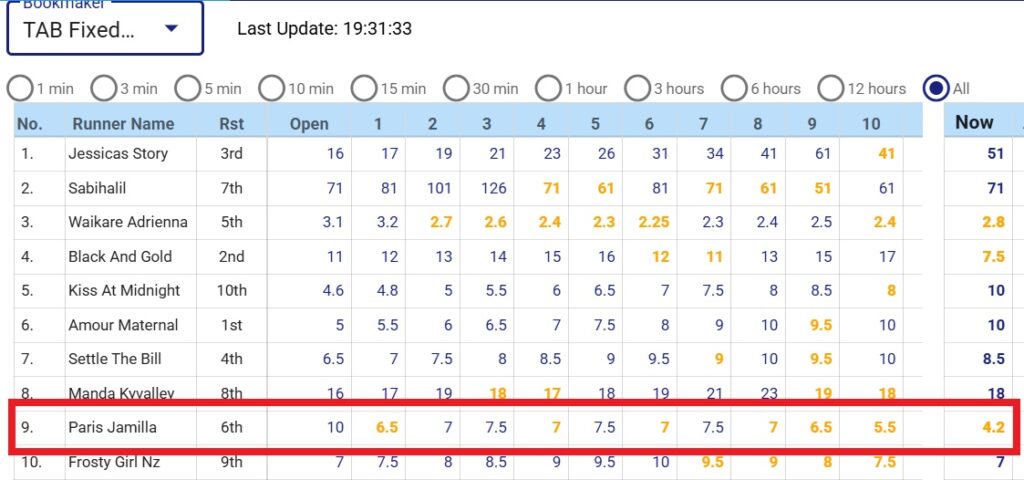Open the Bookmaker dropdown arrow
The image size is (1024, 480).
click(171, 29)
